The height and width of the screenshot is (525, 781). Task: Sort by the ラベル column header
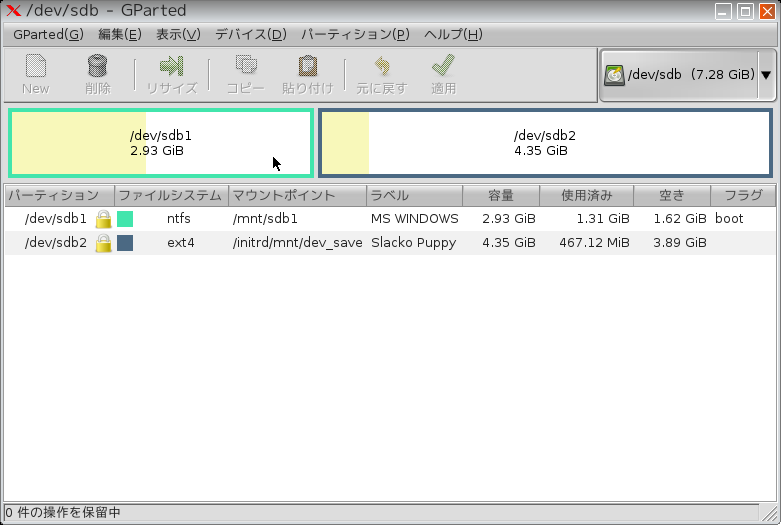(414, 195)
